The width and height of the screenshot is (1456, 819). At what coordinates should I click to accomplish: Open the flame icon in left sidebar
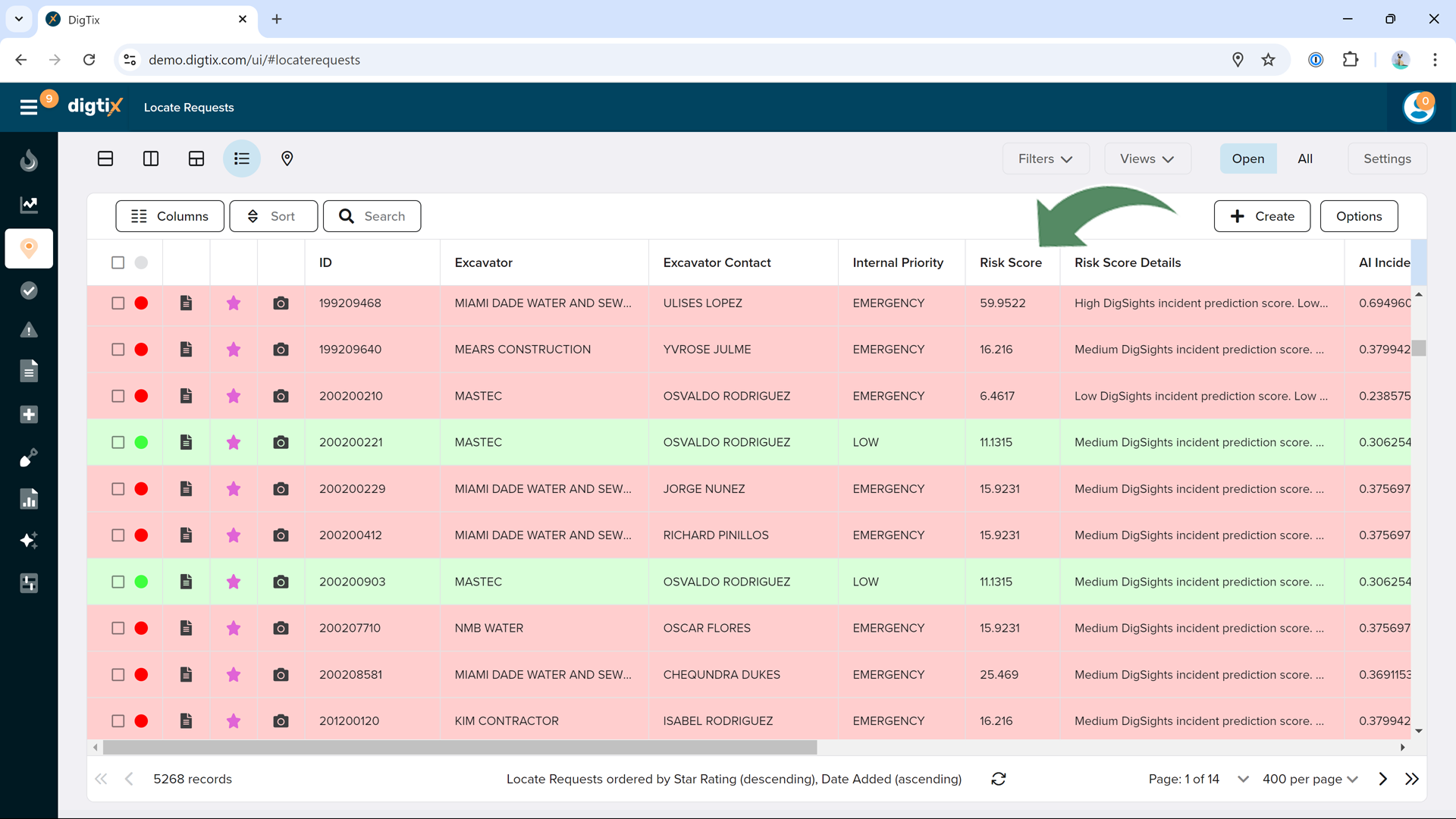[x=29, y=160]
